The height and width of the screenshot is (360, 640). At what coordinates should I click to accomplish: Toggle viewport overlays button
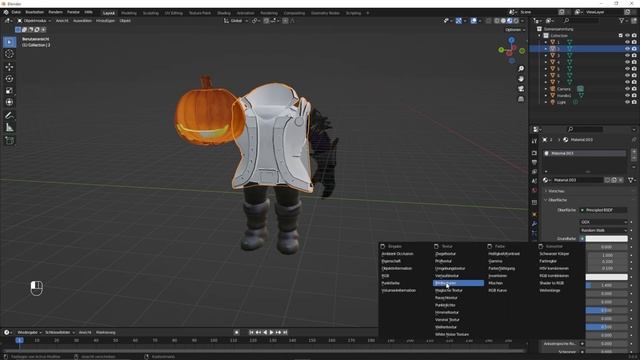coord(473,20)
